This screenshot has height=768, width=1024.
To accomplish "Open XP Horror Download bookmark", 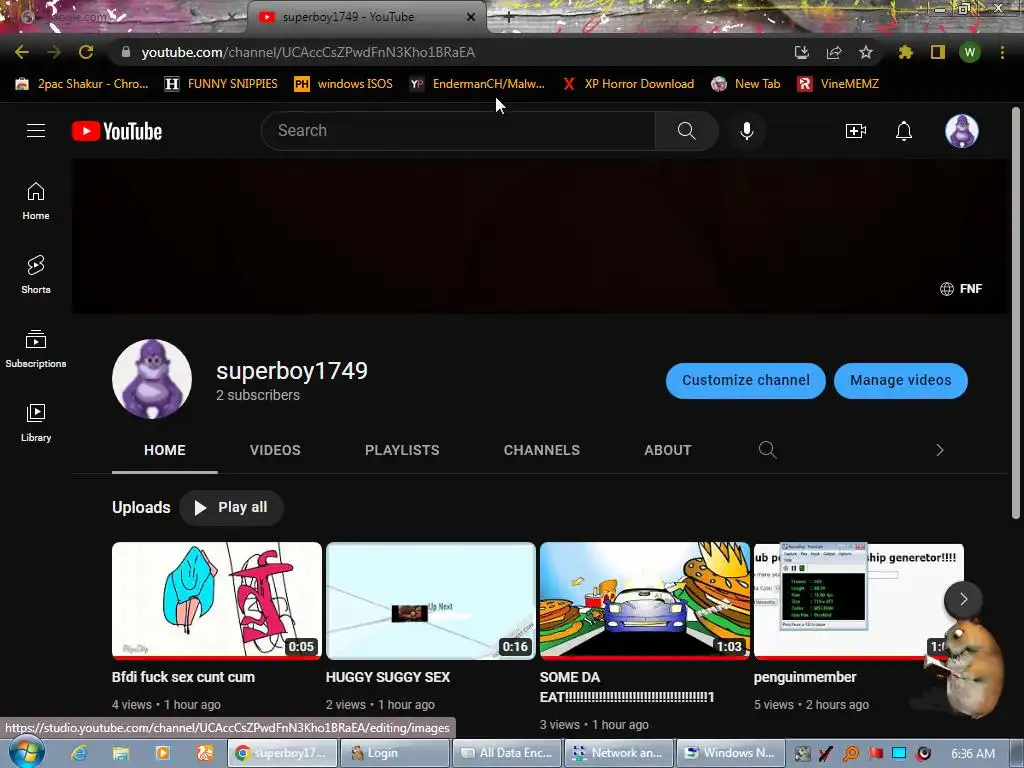I will (628, 84).
